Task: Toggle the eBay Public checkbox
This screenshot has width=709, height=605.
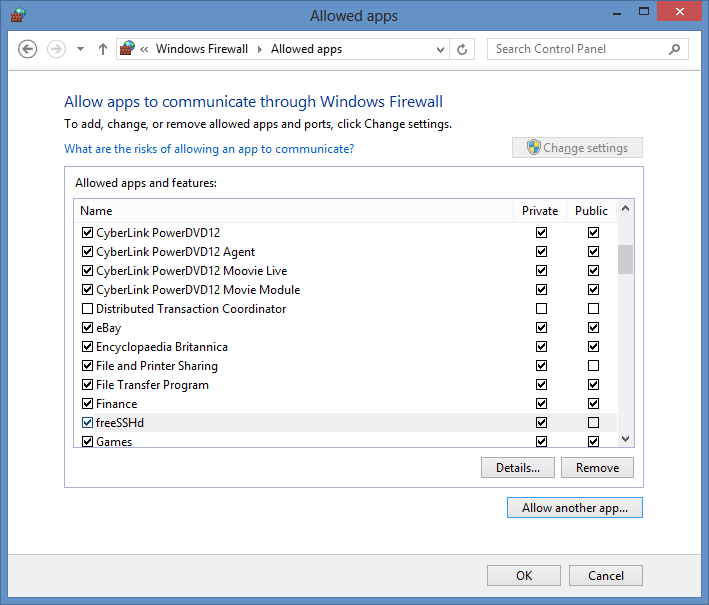Action: click(593, 327)
